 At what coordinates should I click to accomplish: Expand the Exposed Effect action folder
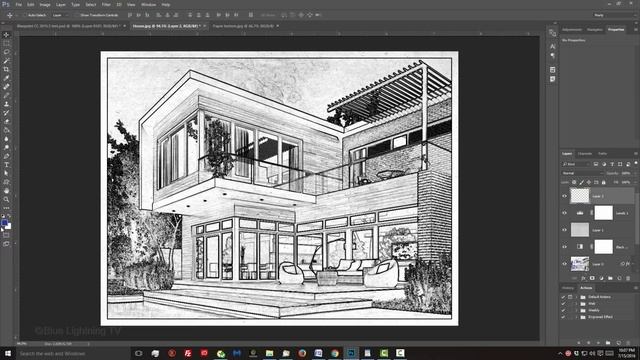pyautogui.click(x=577, y=317)
